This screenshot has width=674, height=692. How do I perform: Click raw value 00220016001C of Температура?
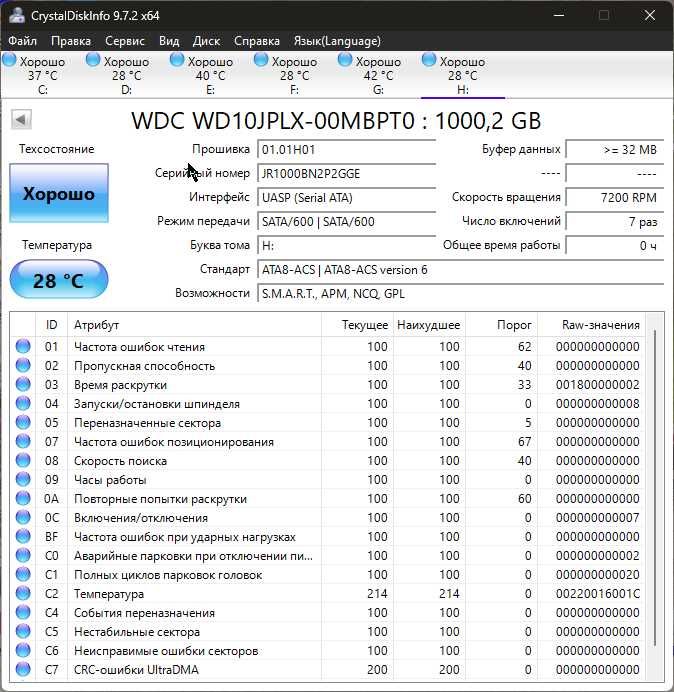click(x=598, y=594)
